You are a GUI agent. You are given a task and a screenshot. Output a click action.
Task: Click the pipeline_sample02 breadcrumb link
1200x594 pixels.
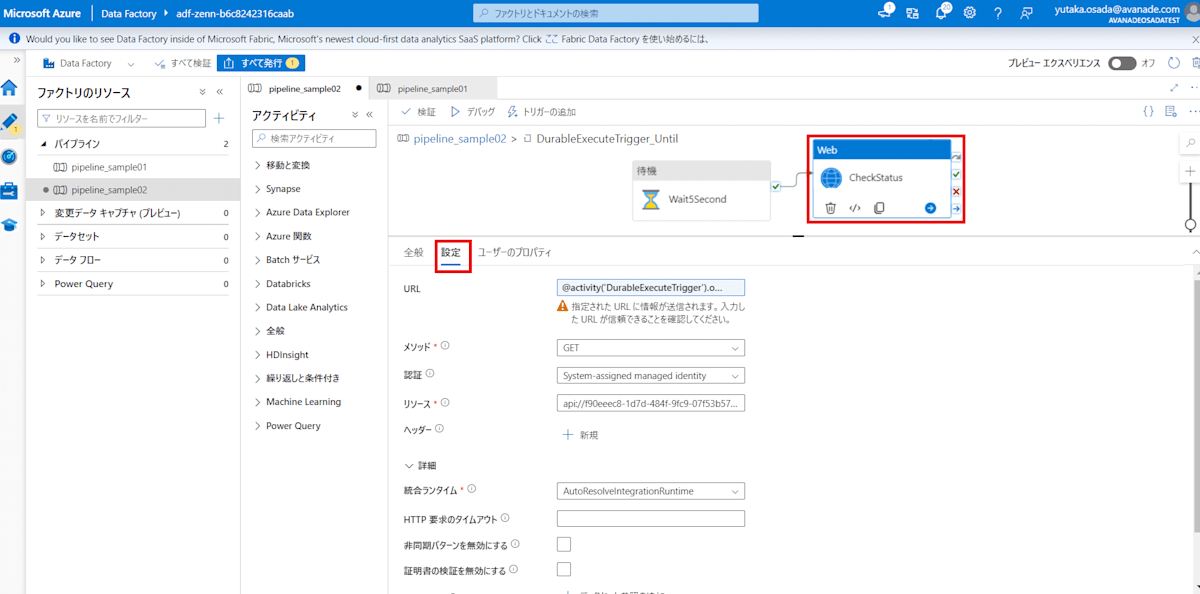coord(459,138)
